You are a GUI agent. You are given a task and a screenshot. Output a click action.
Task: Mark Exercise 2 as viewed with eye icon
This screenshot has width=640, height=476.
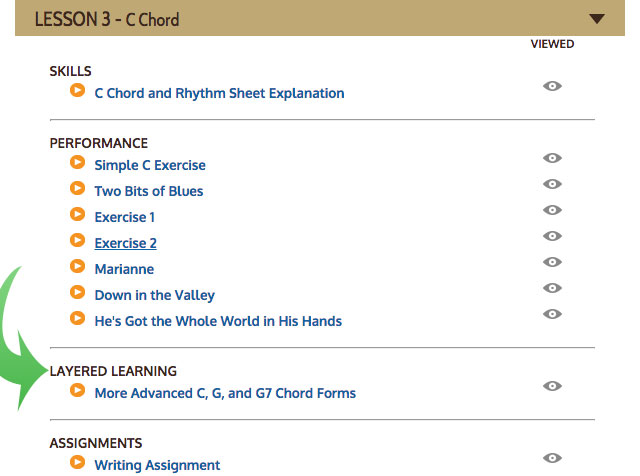point(552,236)
